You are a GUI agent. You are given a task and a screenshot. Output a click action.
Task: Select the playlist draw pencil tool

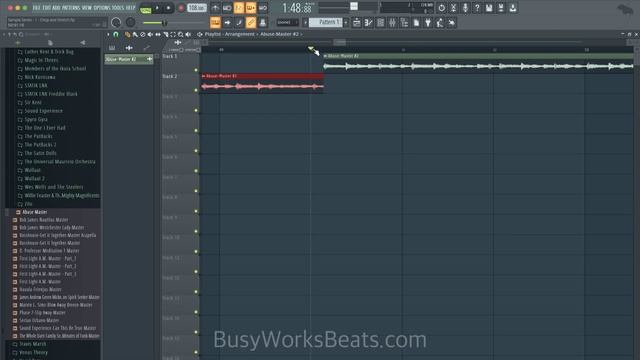tap(127, 34)
